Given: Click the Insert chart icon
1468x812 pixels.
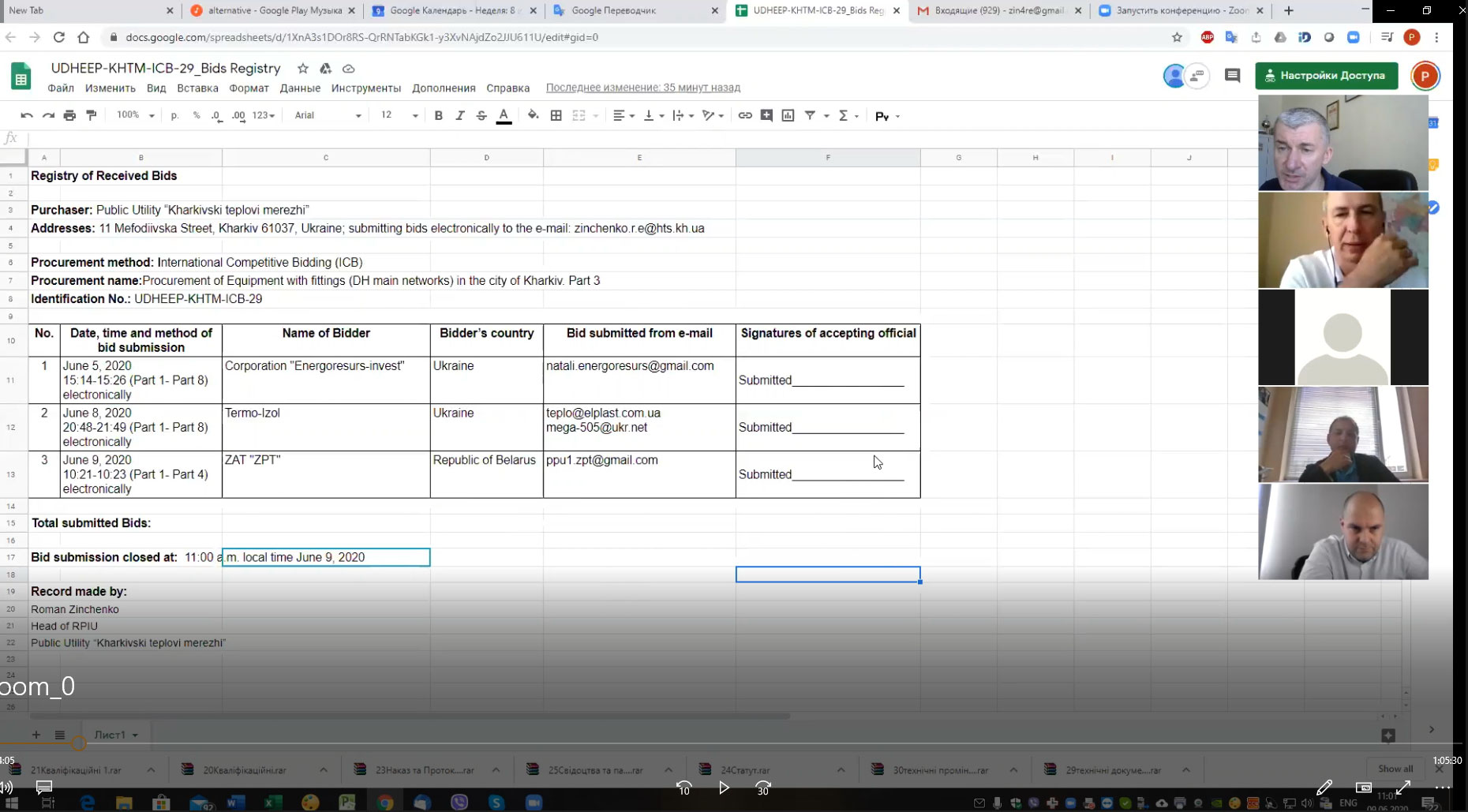Looking at the screenshot, I should [788, 115].
